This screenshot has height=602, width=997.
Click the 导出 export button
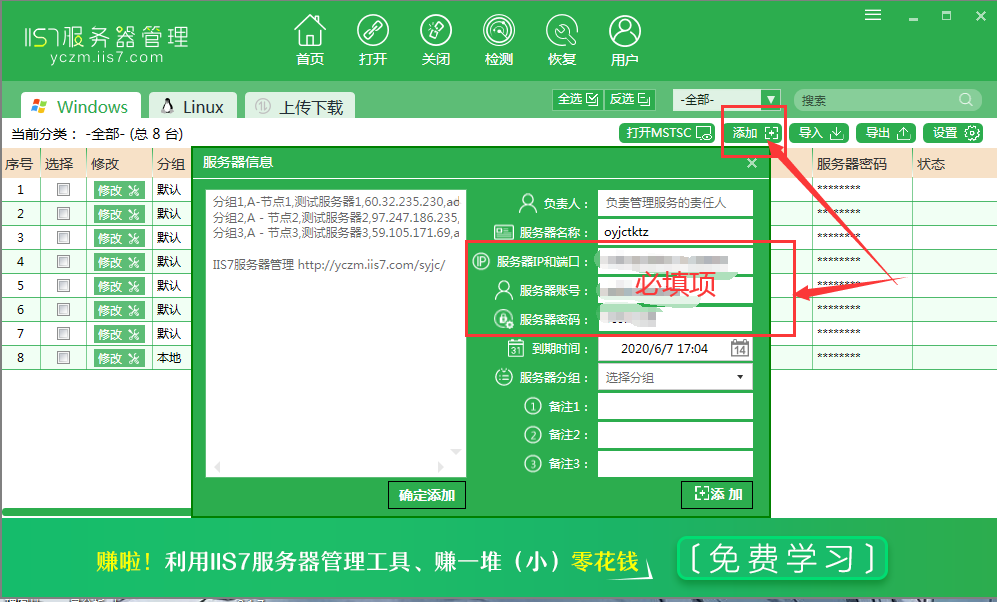886,133
